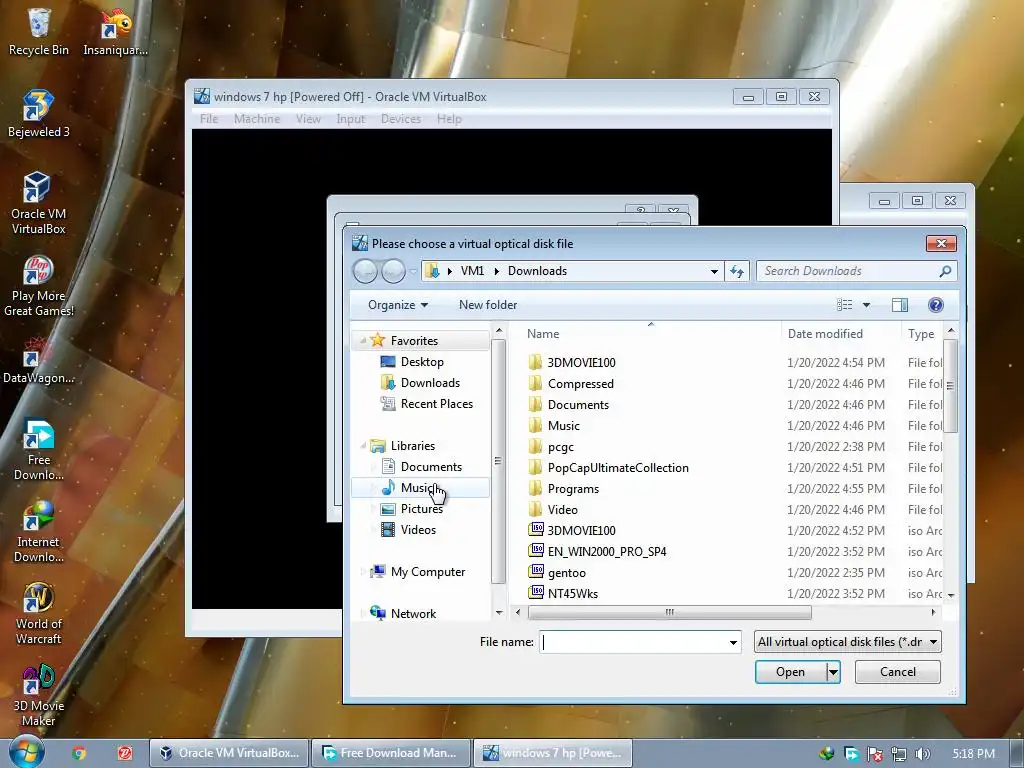
Task: Click the forward navigation arrow in dialog
Action: click(x=393, y=271)
